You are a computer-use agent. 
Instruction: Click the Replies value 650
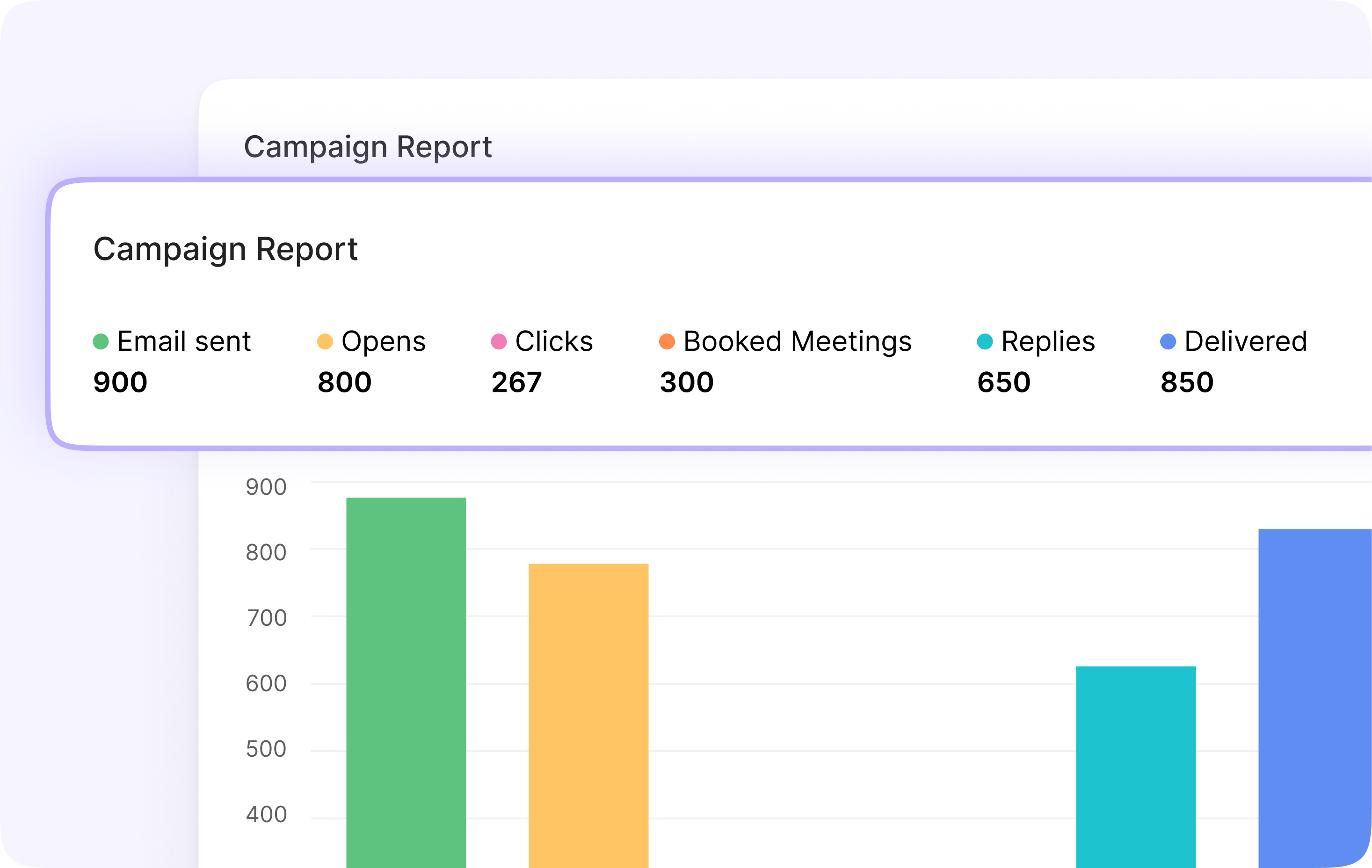(x=1003, y=382)
